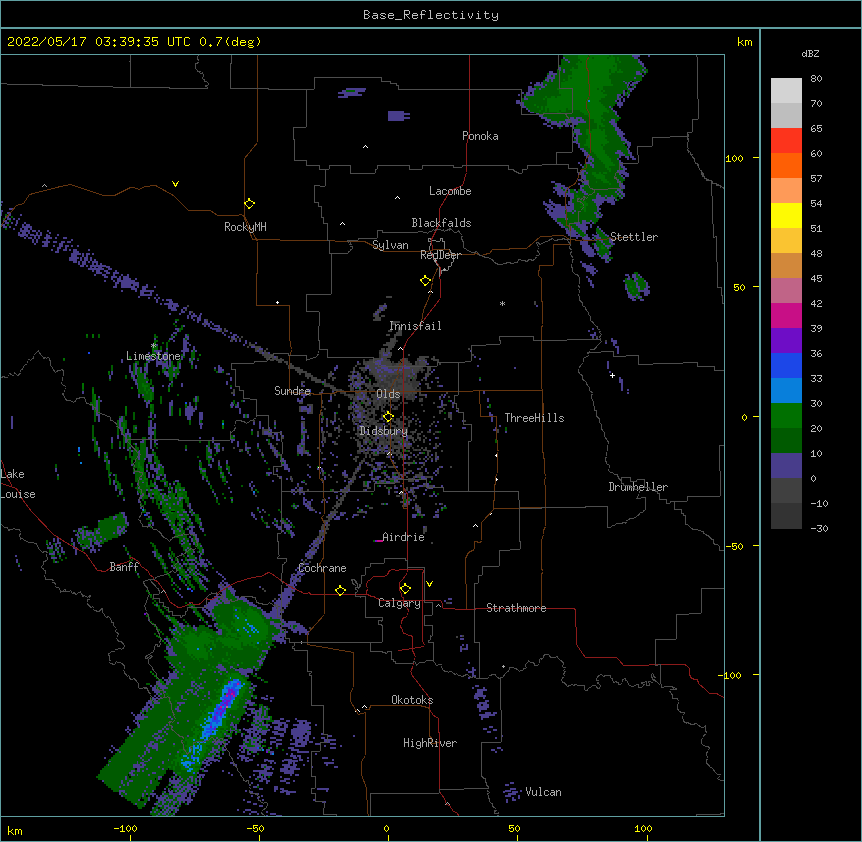
Task: Click the Limestone label
Action: (x=153, y=356)
